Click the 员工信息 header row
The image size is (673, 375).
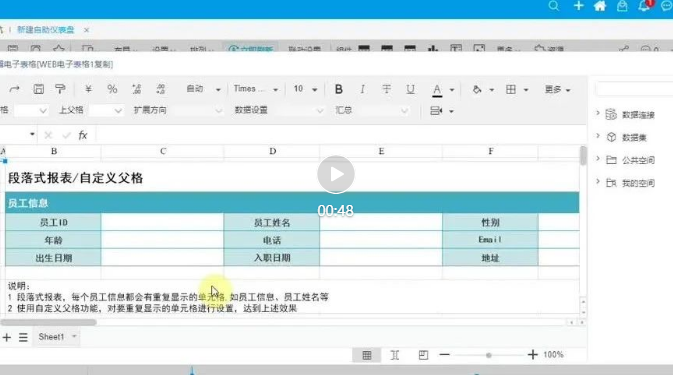point(292,203)
